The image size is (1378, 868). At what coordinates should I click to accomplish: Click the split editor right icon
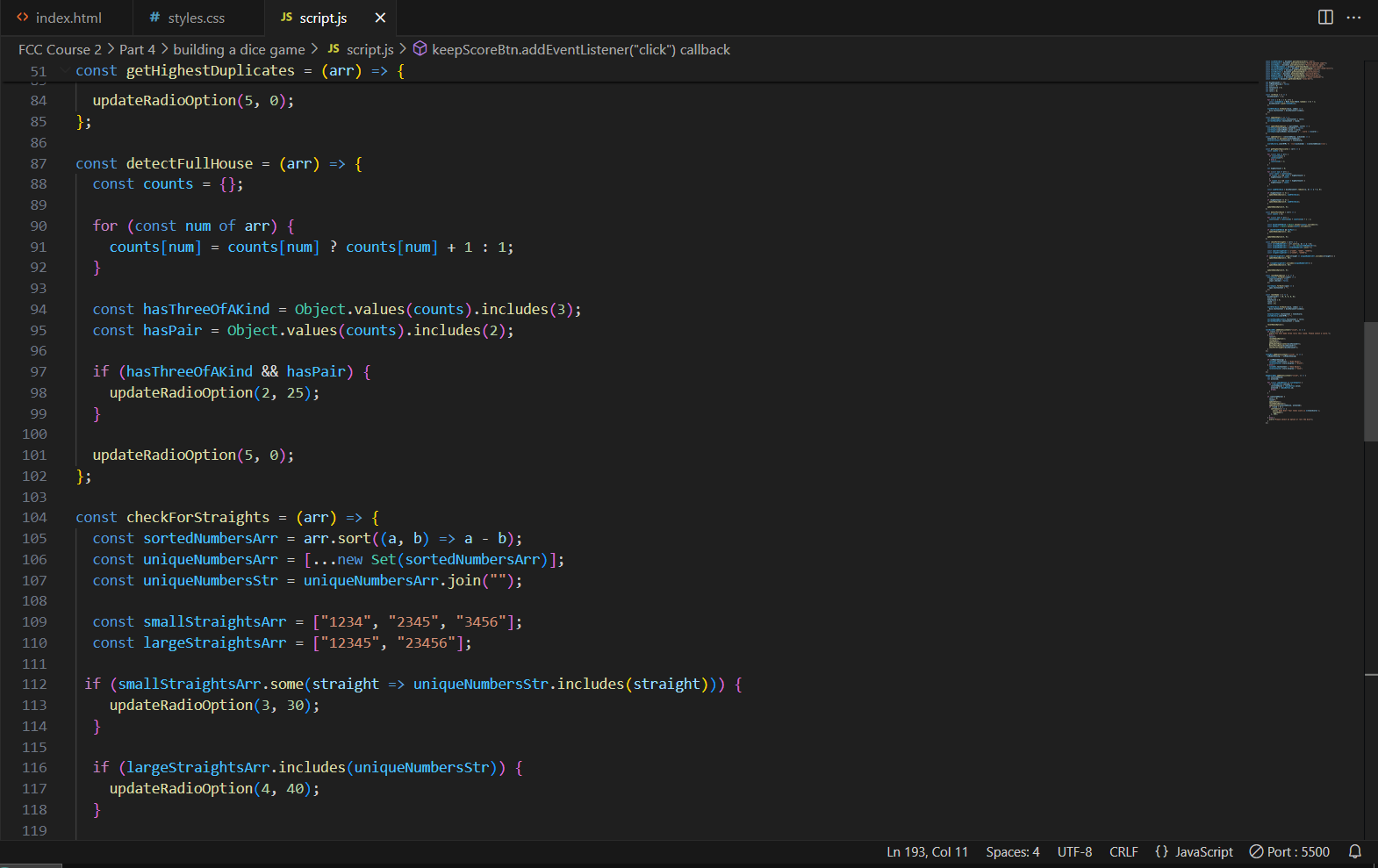1325,18
